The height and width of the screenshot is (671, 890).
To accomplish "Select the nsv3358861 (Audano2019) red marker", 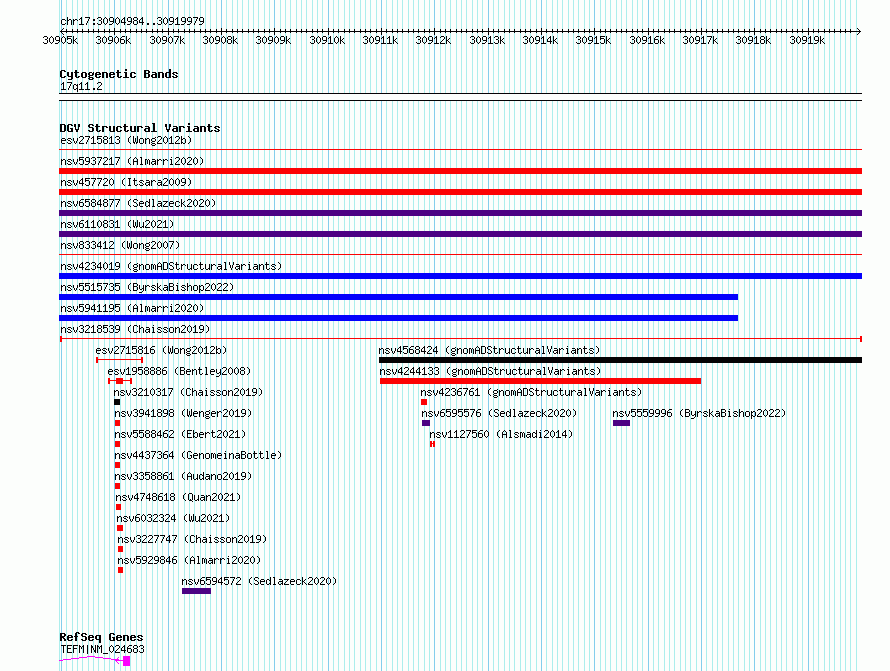I will [x=117, y=486].
